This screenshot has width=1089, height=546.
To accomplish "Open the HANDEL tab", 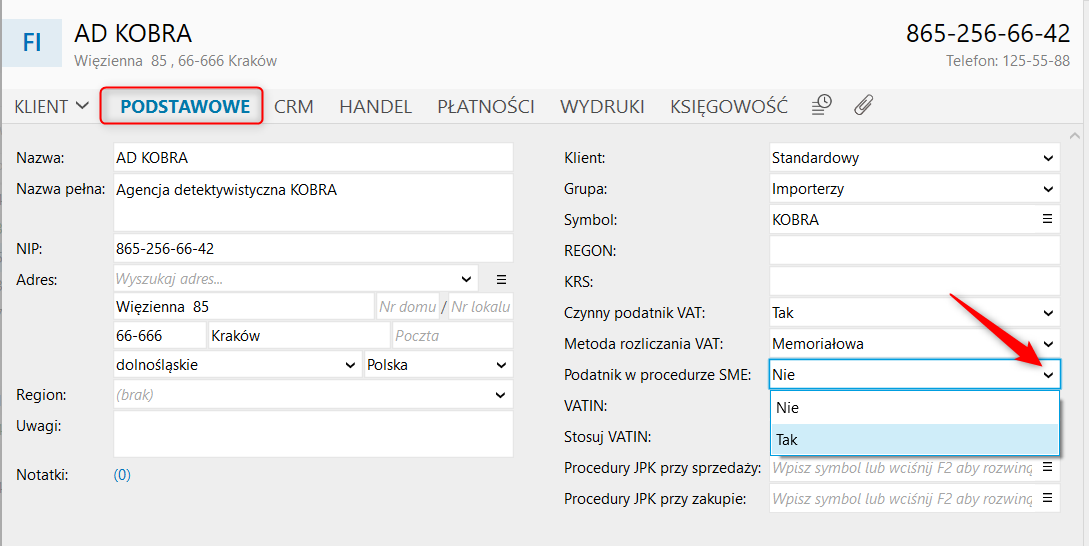I will pos(375,106).
